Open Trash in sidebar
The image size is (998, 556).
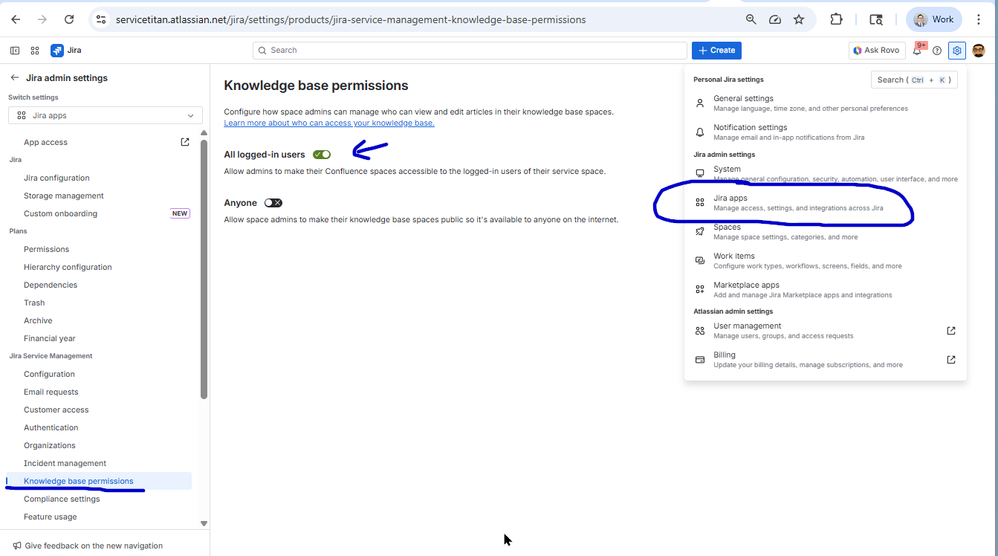click(x=34, y=302)
